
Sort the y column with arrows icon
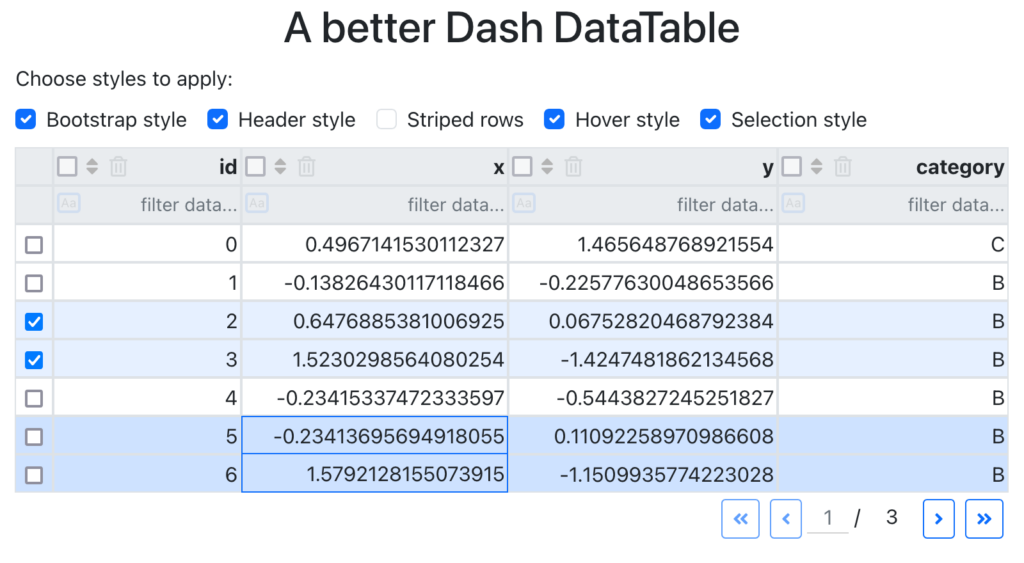547,167
